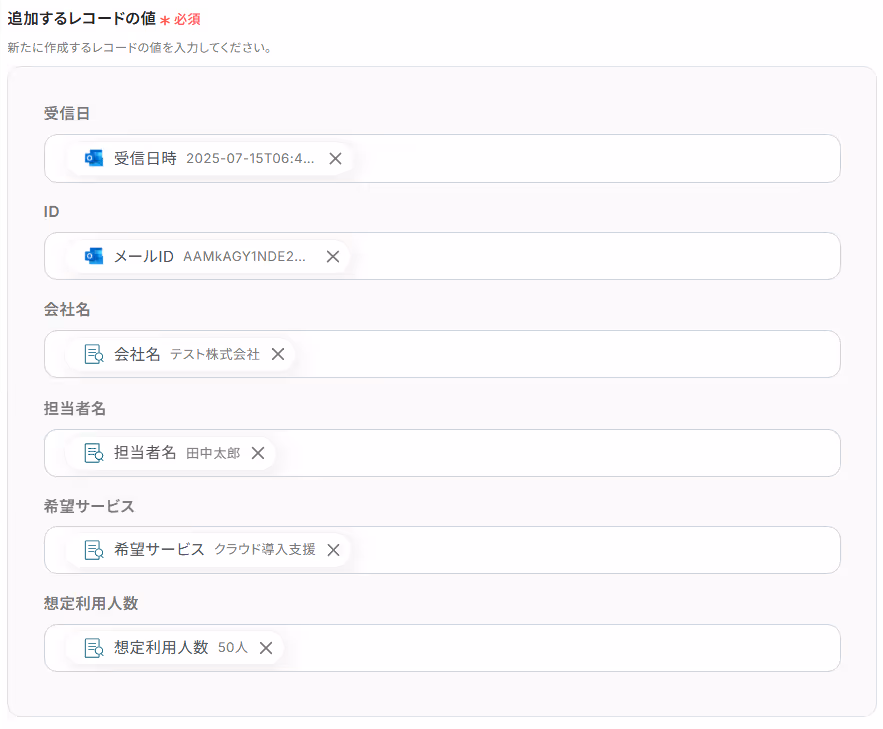Remove the 希望サービス クラウド導入支援 chip

click(x=333, y=550)
